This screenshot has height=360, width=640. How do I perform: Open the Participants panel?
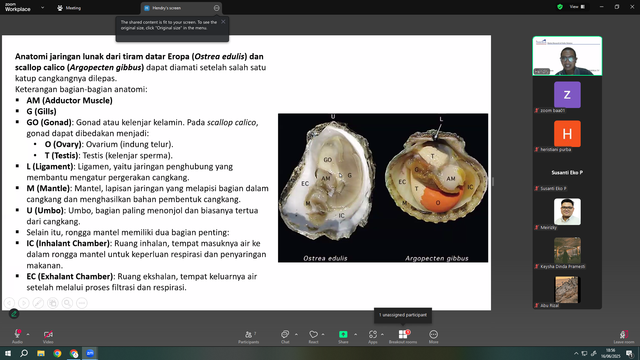pyautogui.click(x=249, y=336)
